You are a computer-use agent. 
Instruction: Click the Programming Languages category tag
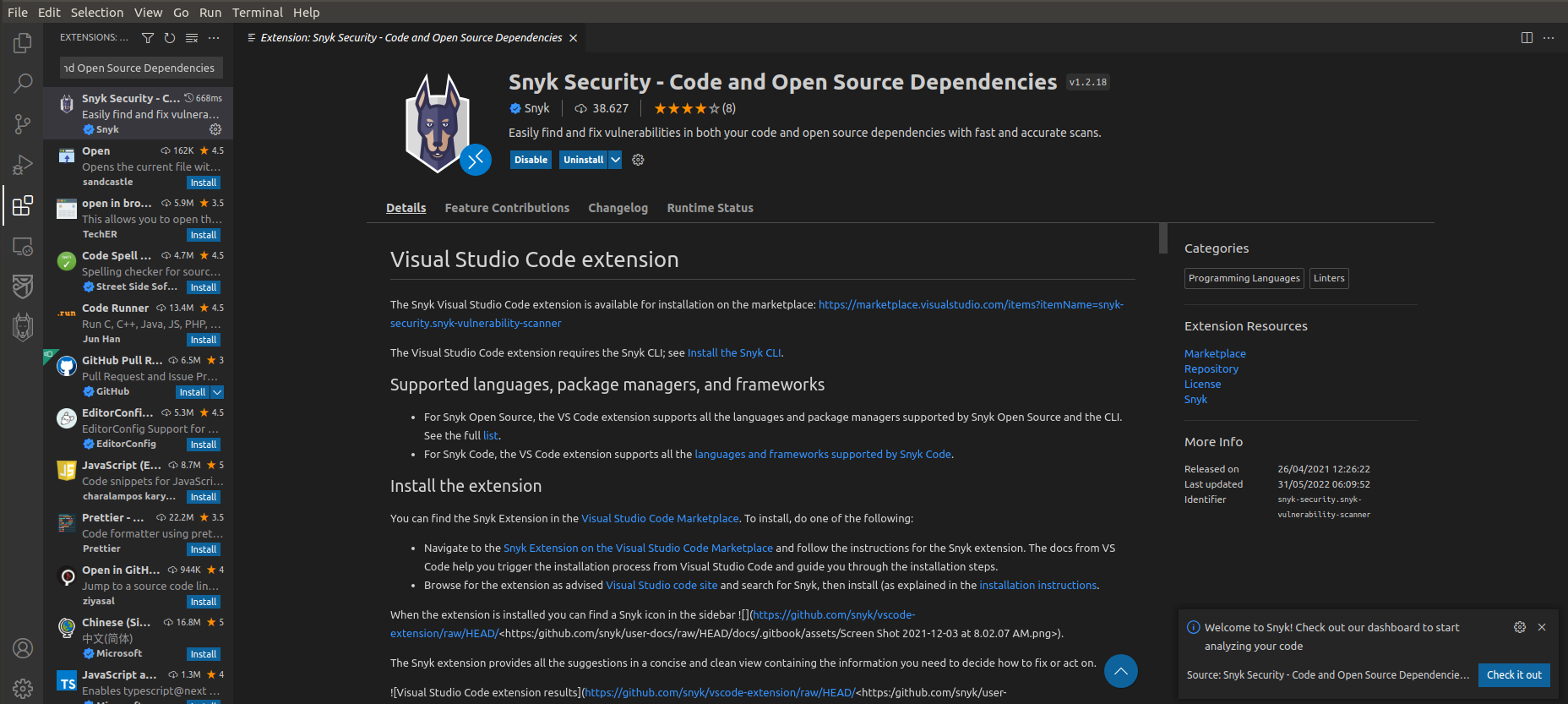pos(1244,278)
